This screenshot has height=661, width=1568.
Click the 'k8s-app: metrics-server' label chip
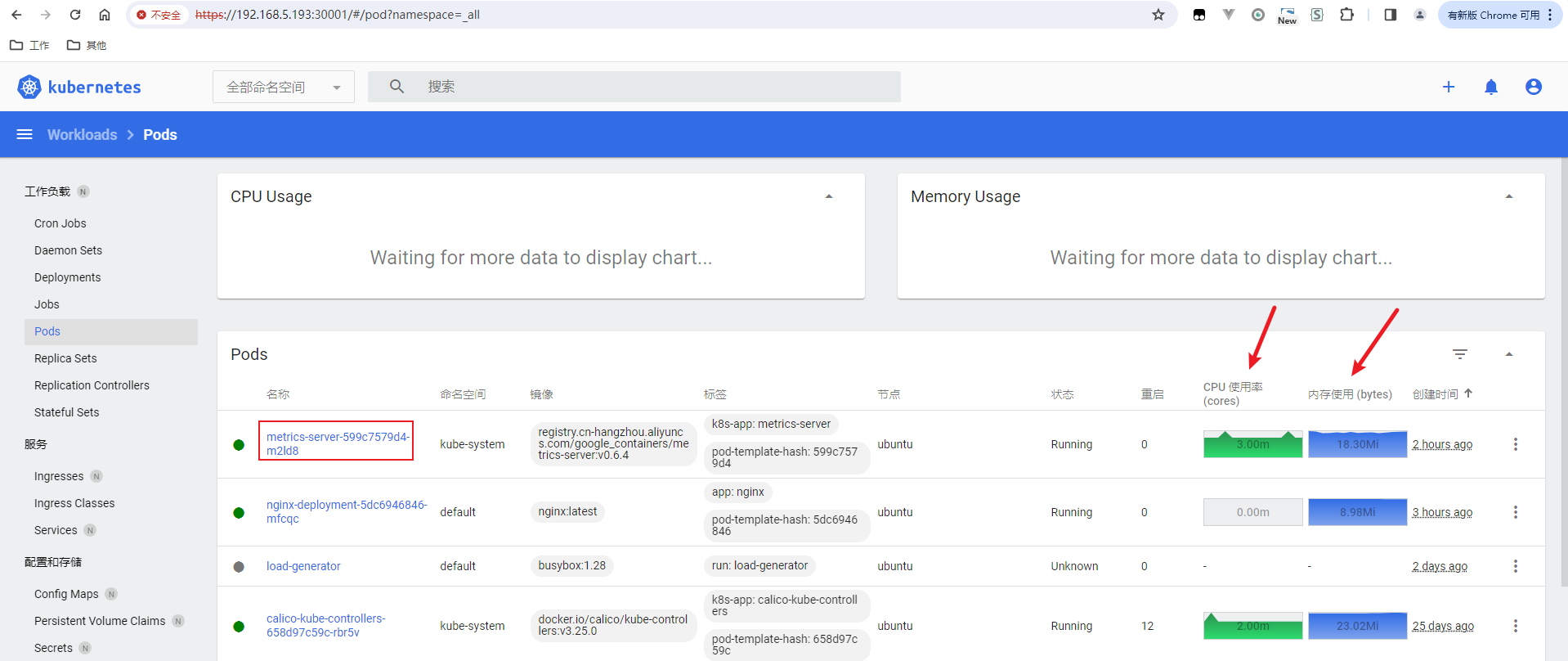click(771, 424)
